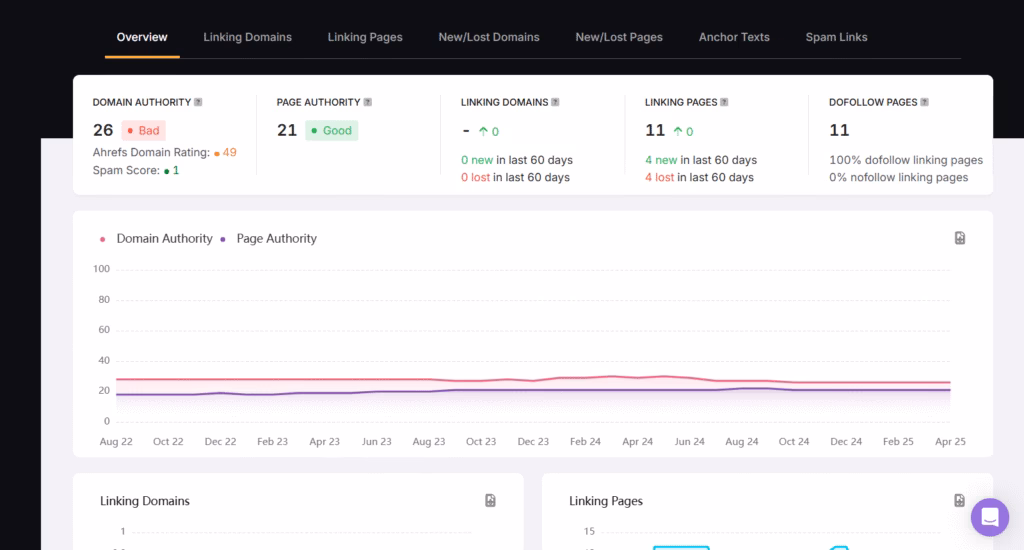The height and width of the screenshot is (550, 1024).
Task: Click the '4 lost' linking pages link
Action: coord(659,177)
